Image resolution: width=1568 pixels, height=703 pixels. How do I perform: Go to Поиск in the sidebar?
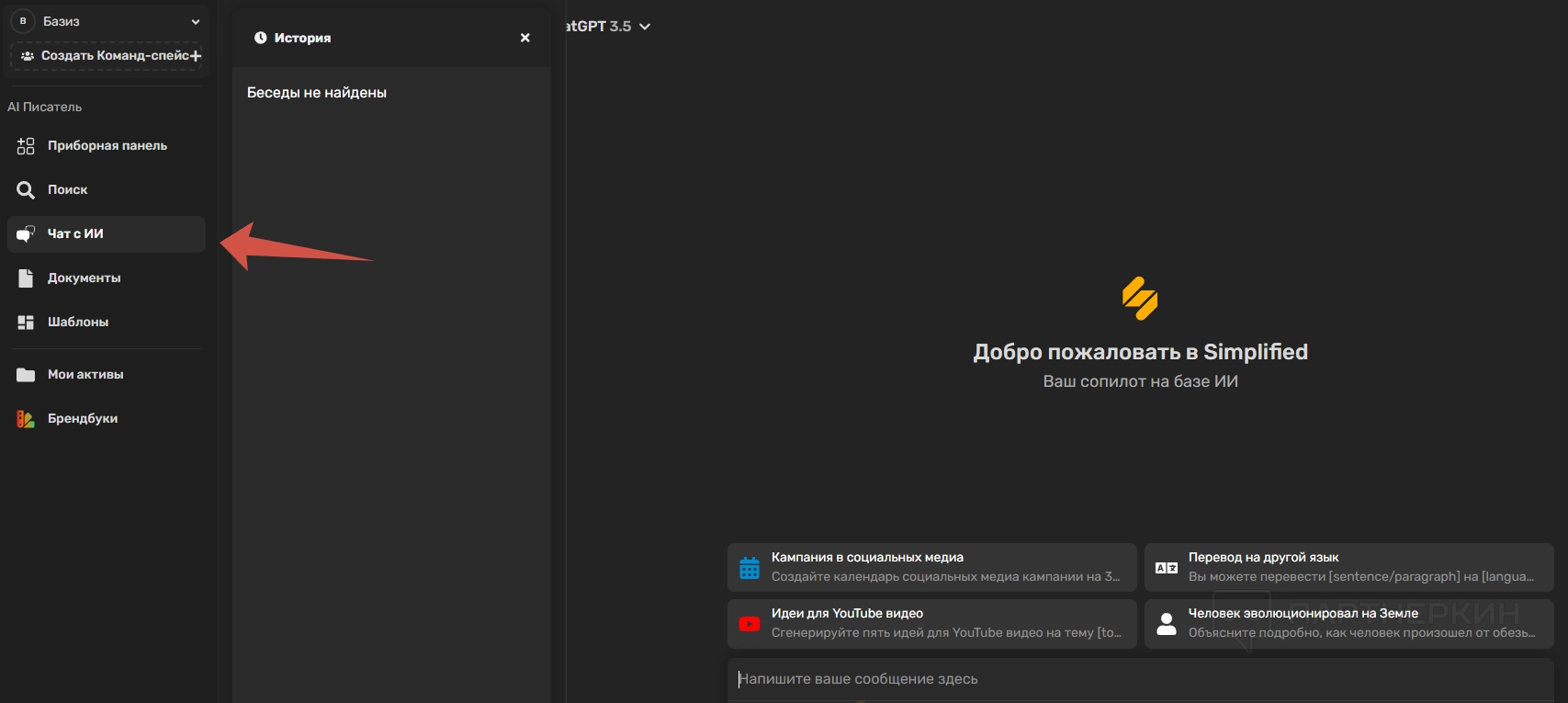(x=107, y=190)
